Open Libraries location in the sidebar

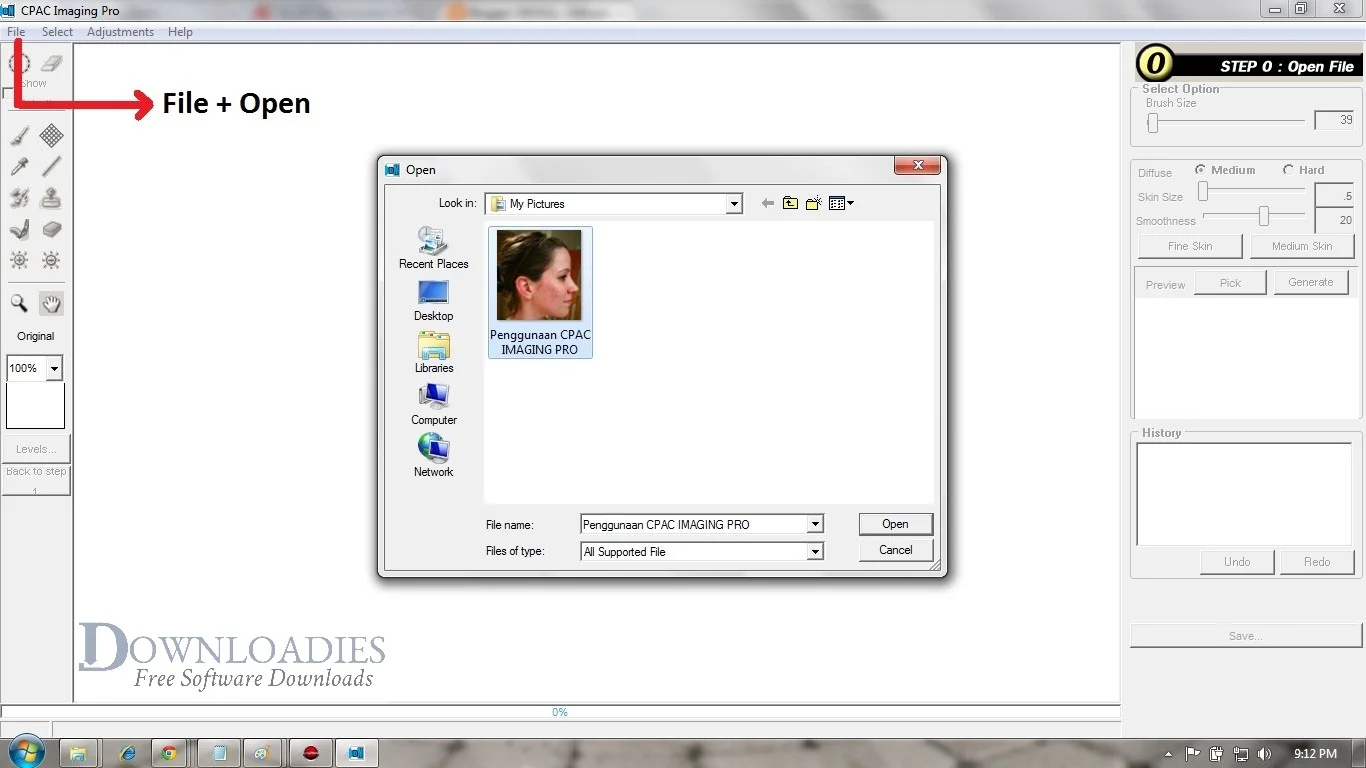coord(433,352)
